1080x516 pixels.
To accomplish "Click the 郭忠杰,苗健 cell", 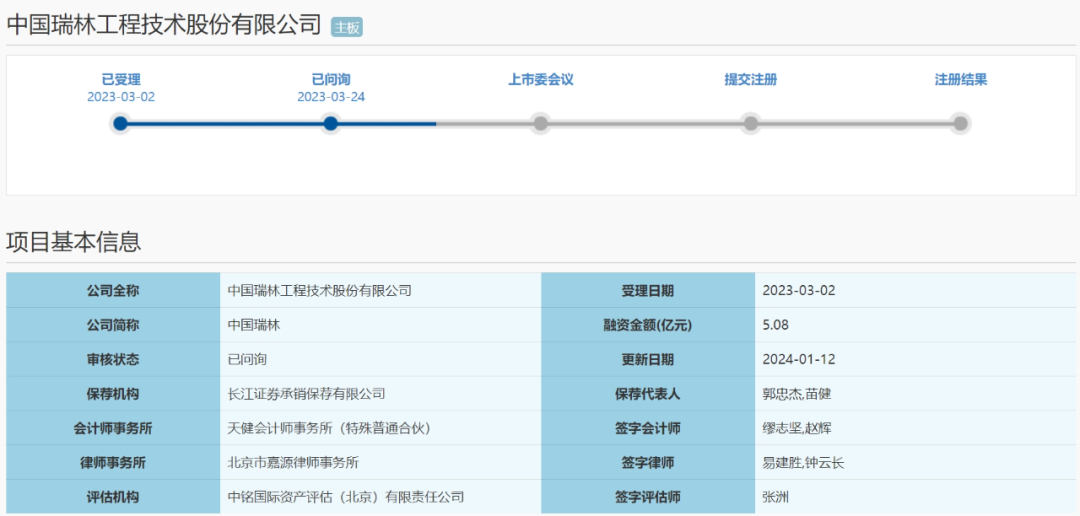I will (x=915, y=394).
